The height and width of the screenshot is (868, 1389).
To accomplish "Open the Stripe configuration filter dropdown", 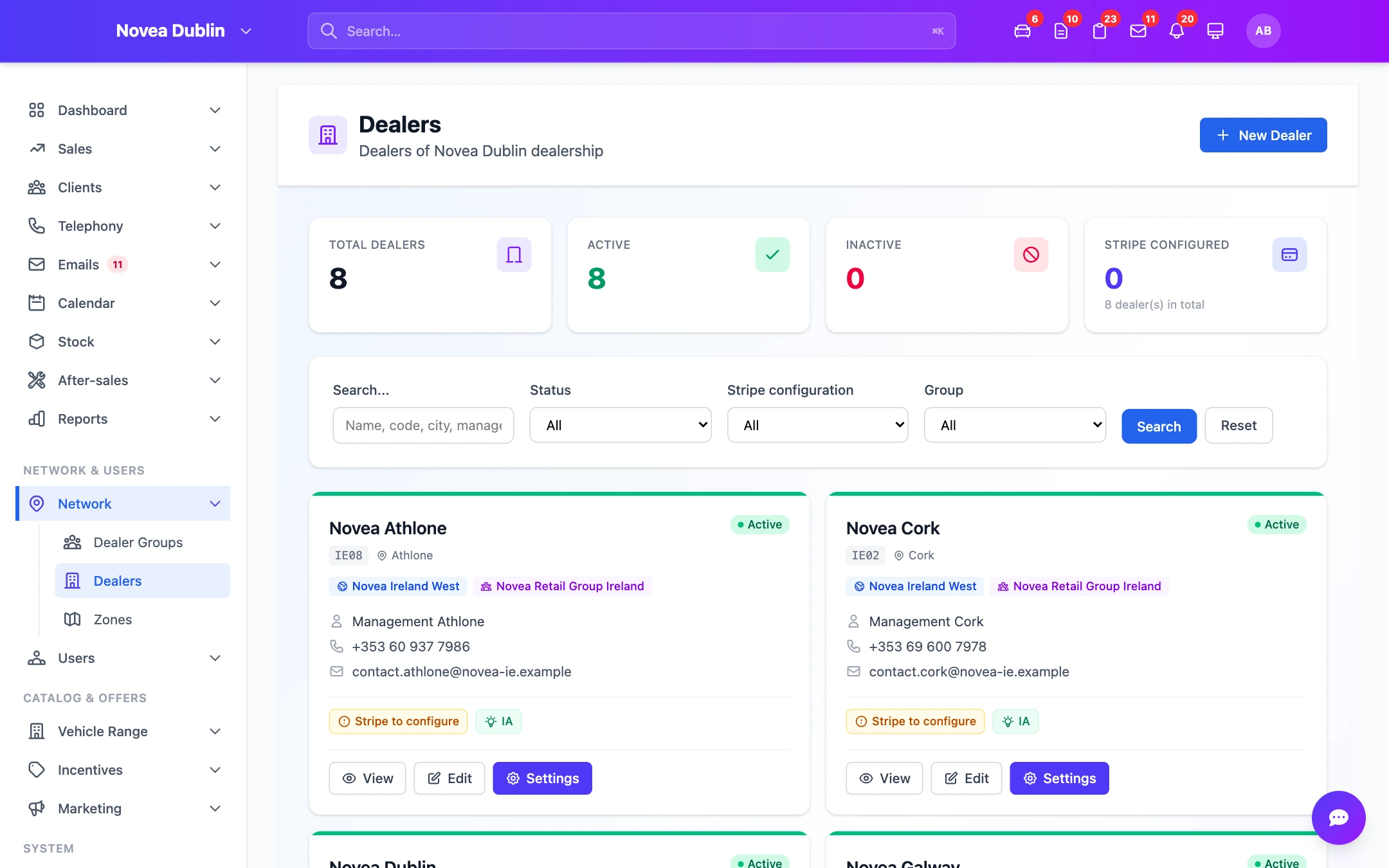I will [817, 425].
